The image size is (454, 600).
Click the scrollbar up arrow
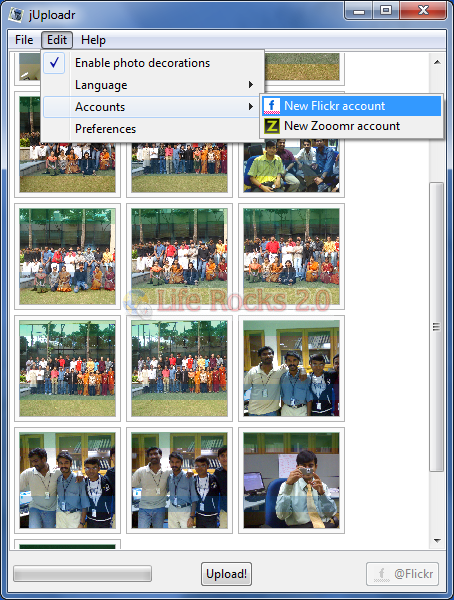pos(437,62)
